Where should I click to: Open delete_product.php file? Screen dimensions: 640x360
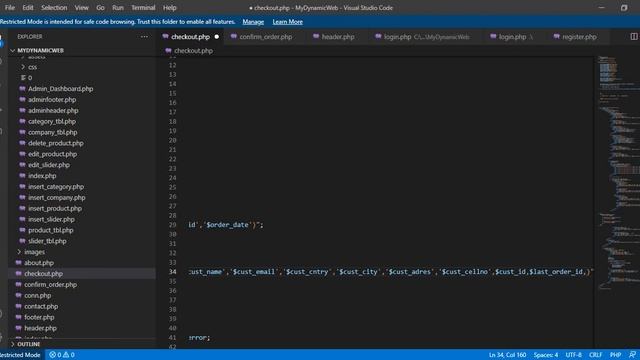coord(56,143)
